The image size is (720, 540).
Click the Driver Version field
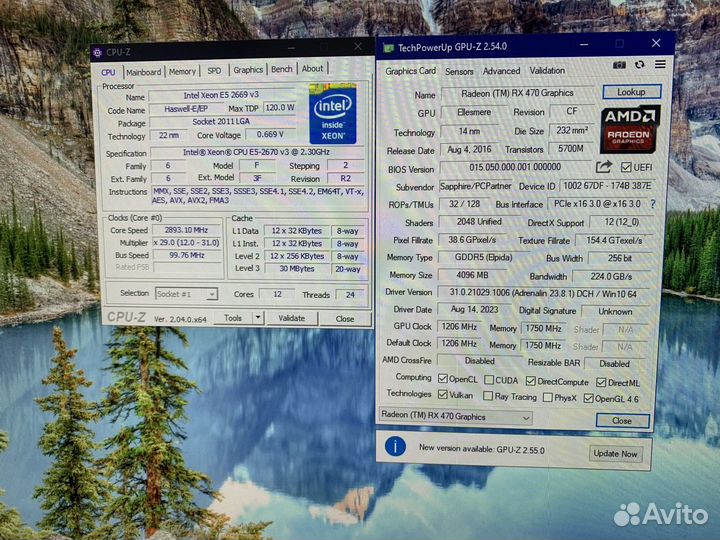point(543,293)
